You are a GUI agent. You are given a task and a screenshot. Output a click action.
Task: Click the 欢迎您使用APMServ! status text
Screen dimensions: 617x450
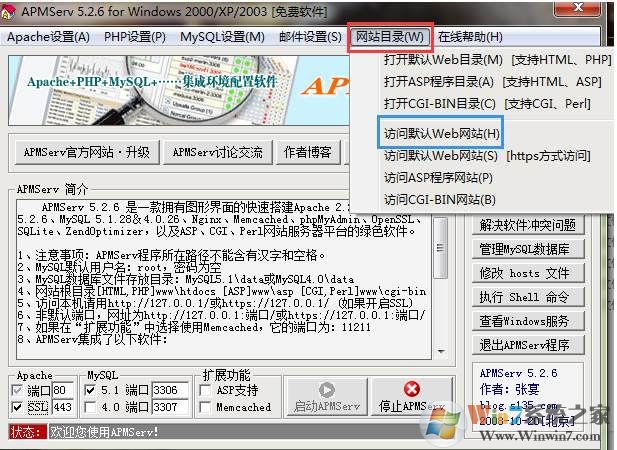(x=104, y=432)
